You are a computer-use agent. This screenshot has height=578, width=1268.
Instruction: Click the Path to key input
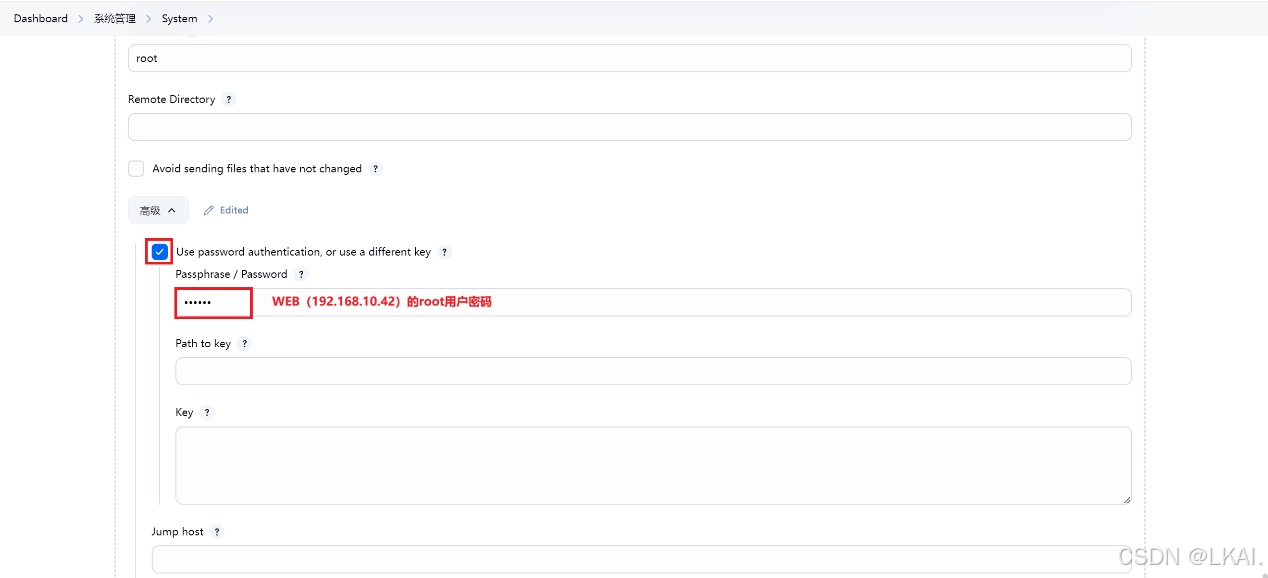[653, 371]
